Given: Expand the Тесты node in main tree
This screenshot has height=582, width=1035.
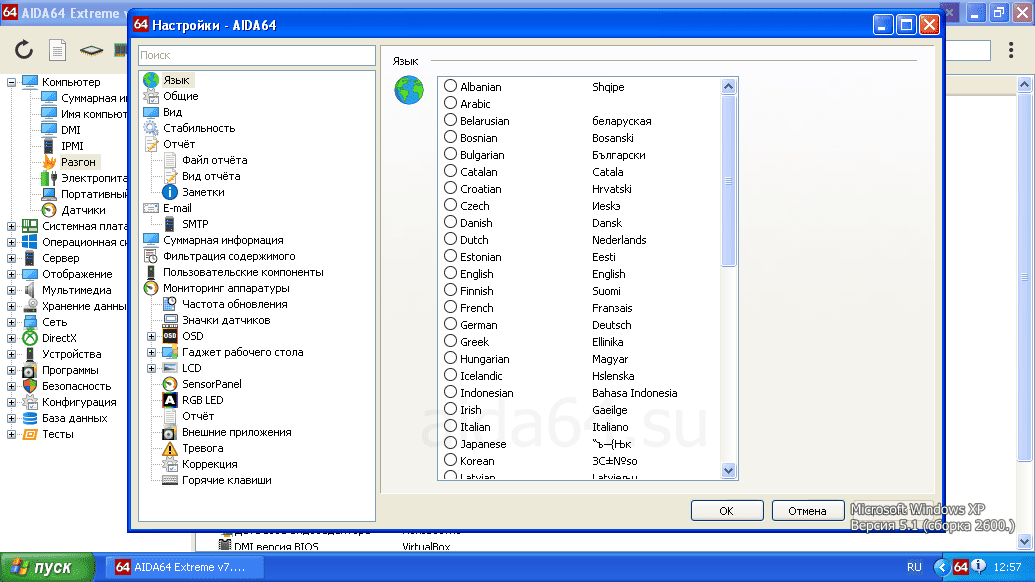Looking at the screenshot, I should [11, 434].
